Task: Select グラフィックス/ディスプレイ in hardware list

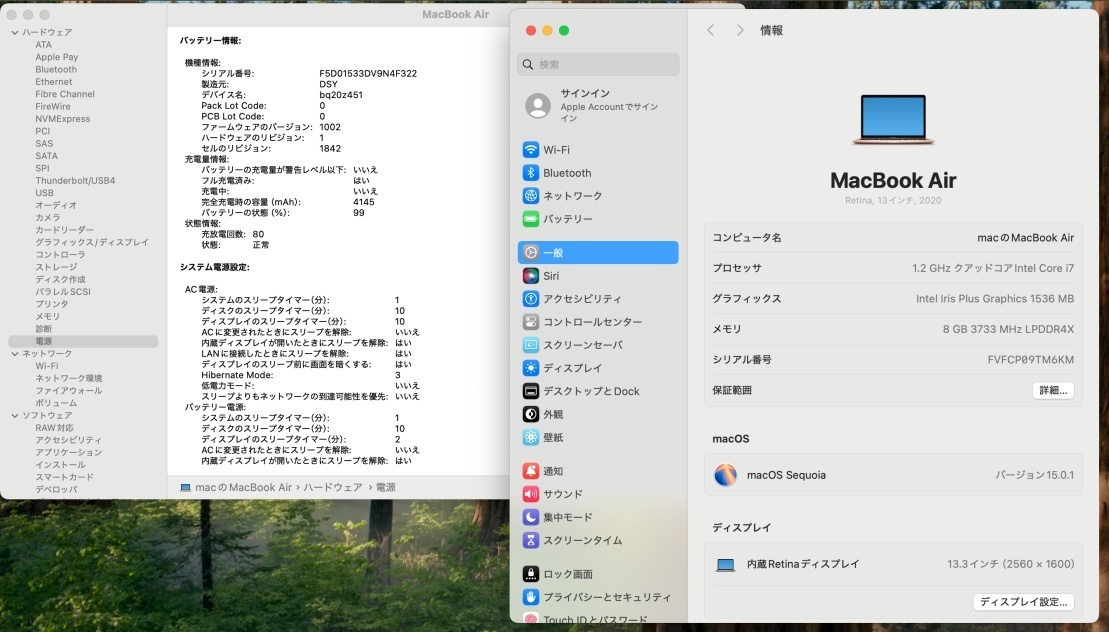Action: (x=92, y=242)
